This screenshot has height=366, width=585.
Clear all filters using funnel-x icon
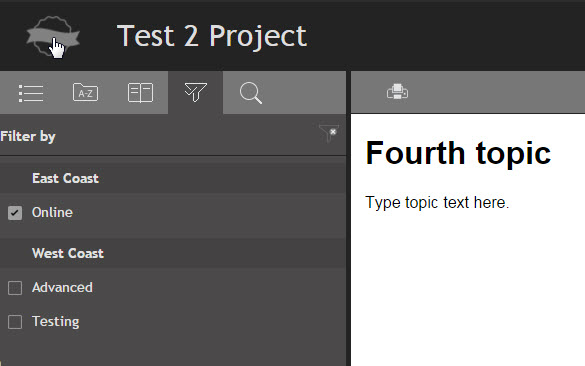[x=329, y=133]
